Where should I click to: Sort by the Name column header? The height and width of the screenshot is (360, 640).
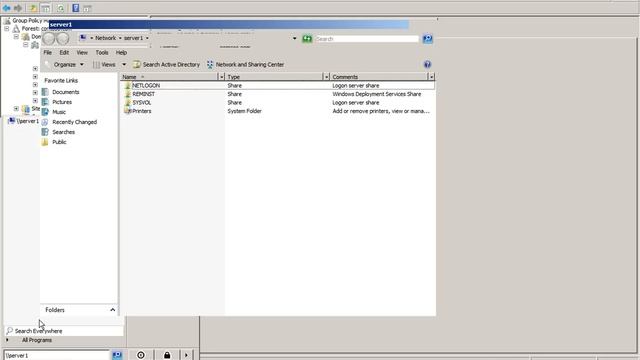tap(169, 77)
